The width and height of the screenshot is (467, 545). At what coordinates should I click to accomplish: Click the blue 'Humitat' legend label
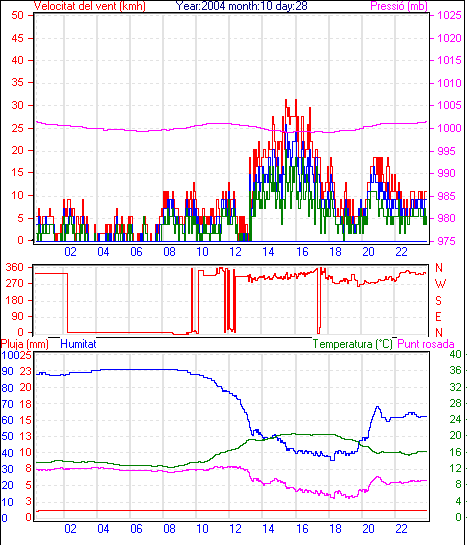click(78, 344)
